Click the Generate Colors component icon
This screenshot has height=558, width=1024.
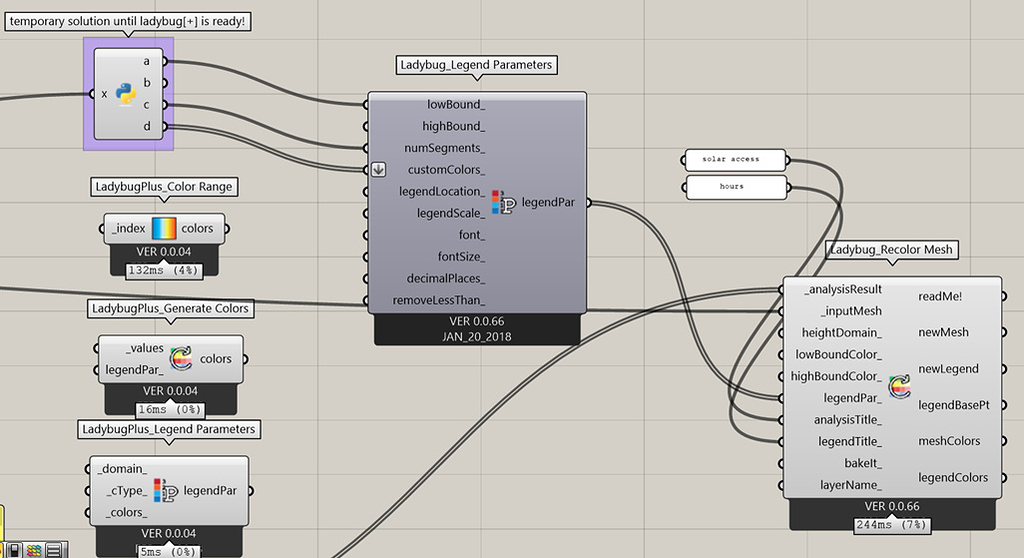pyautogui.click(x=181, y=359)
